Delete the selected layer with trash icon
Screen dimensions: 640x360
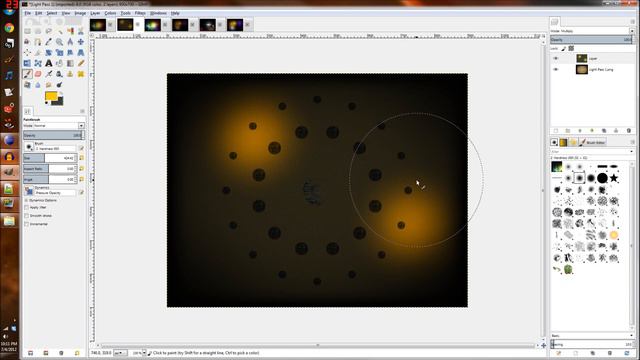coord(629,131)
